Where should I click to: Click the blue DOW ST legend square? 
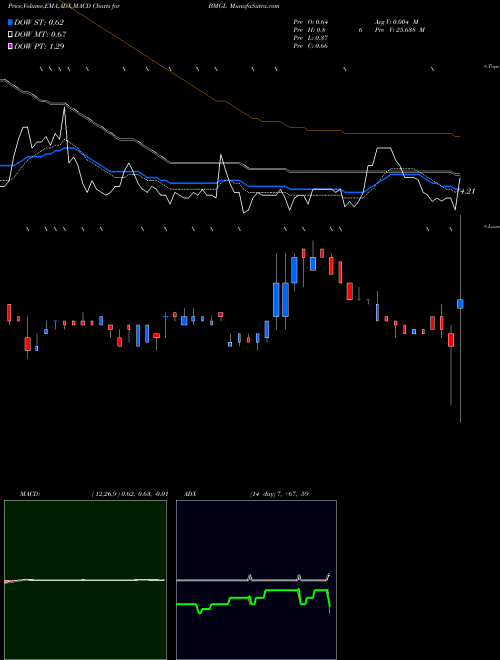point(10,22)
